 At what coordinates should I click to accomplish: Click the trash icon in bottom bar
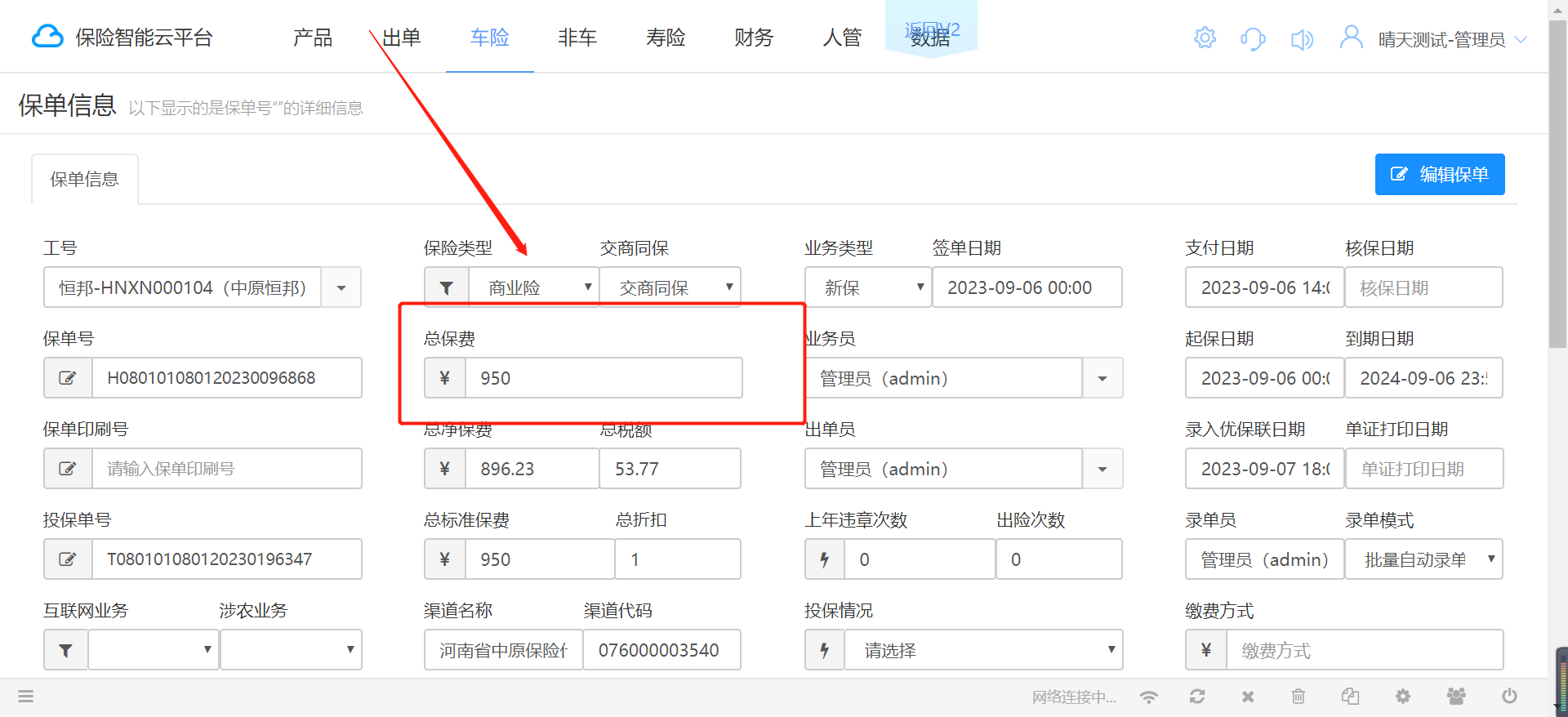pyautogui.click(x=1298, y=697)
